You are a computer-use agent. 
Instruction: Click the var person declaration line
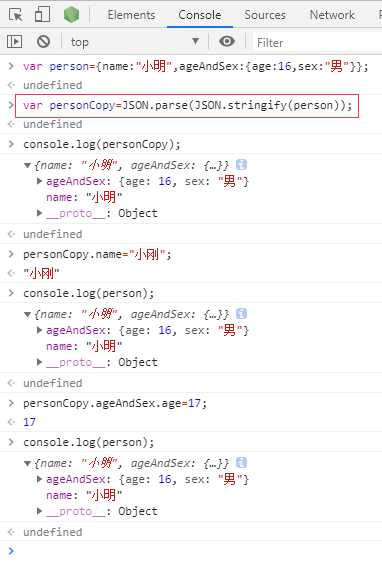(196, 66)
